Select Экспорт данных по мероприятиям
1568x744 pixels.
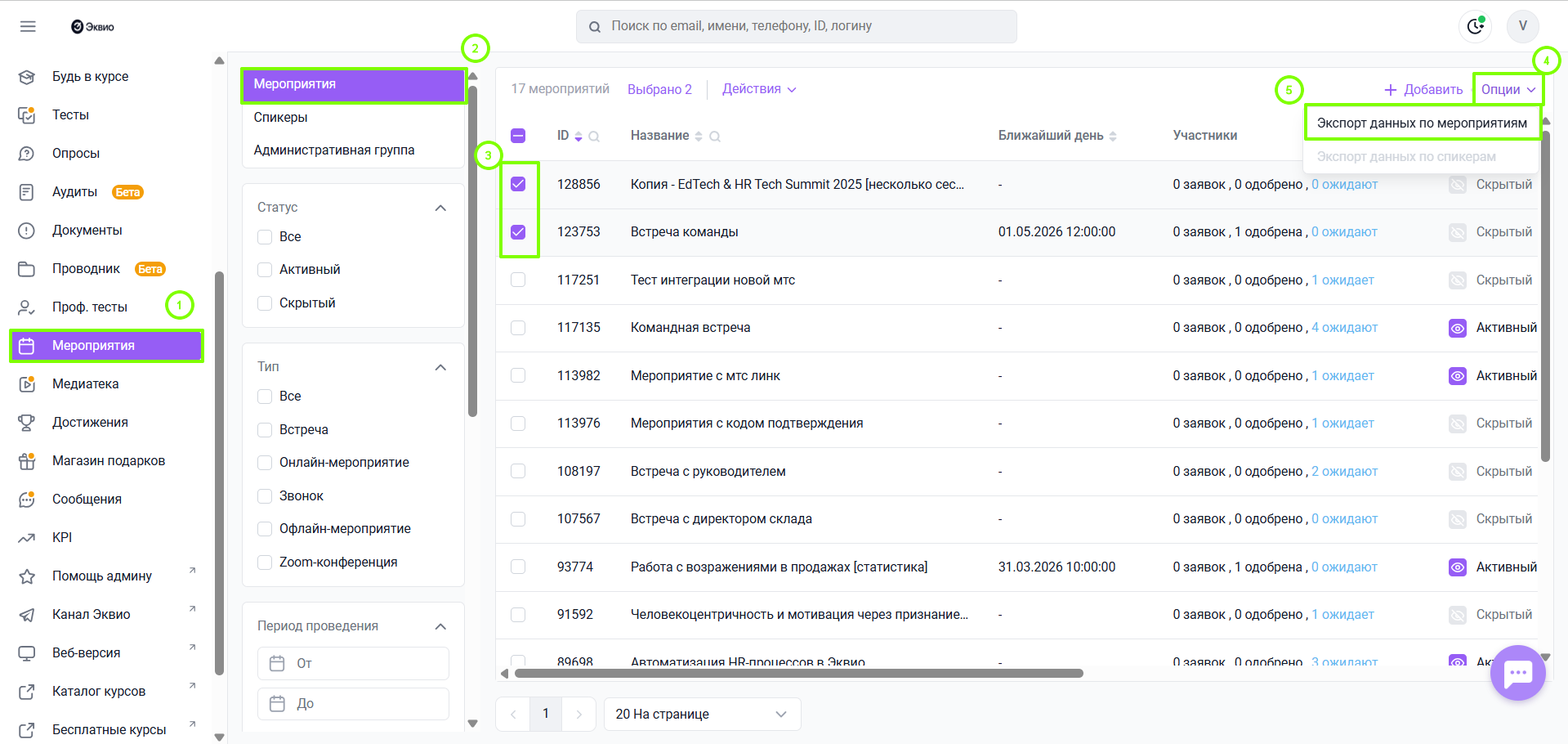[1421, 123]
